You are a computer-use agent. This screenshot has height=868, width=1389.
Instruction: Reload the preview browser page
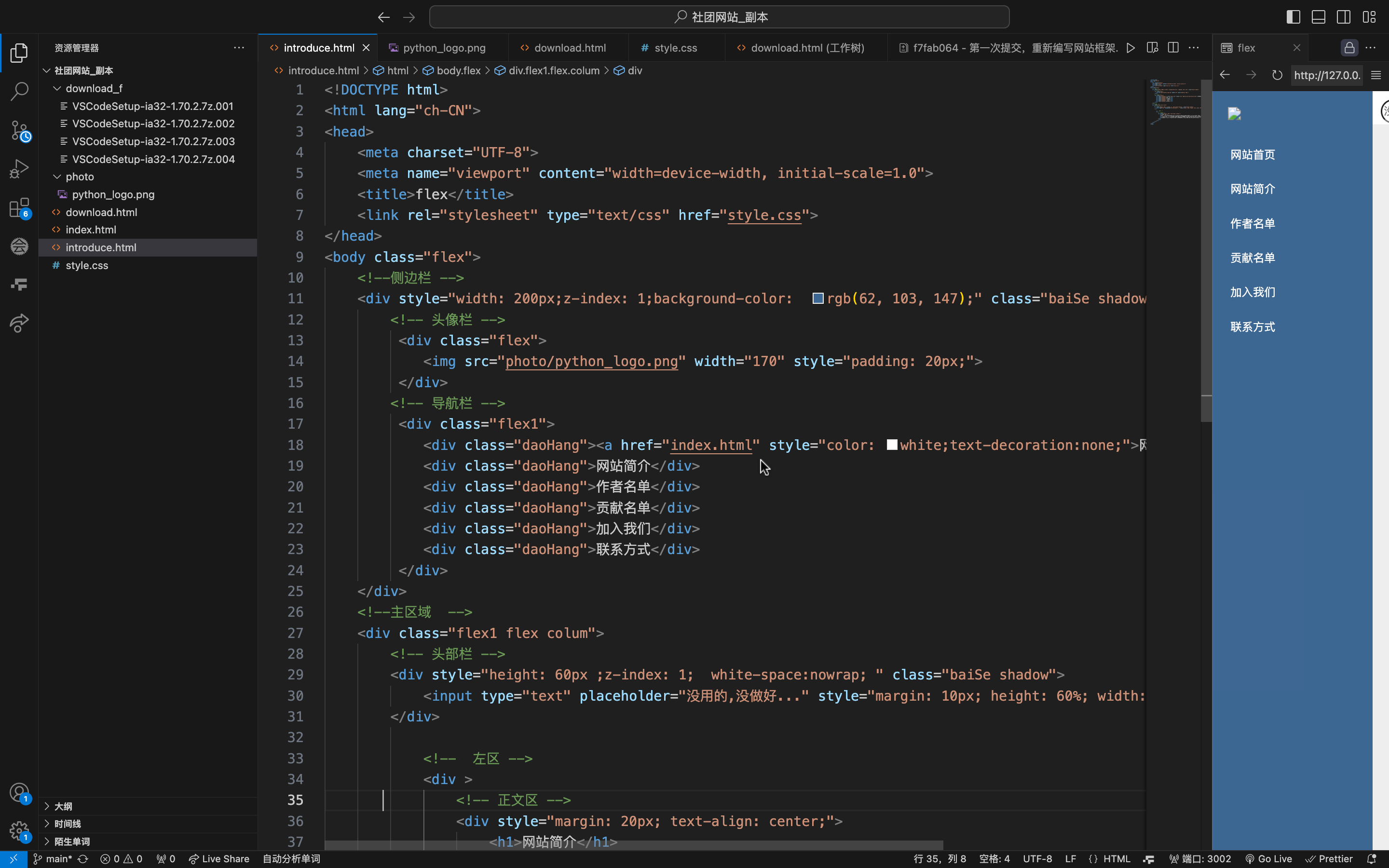point(1277,75)
